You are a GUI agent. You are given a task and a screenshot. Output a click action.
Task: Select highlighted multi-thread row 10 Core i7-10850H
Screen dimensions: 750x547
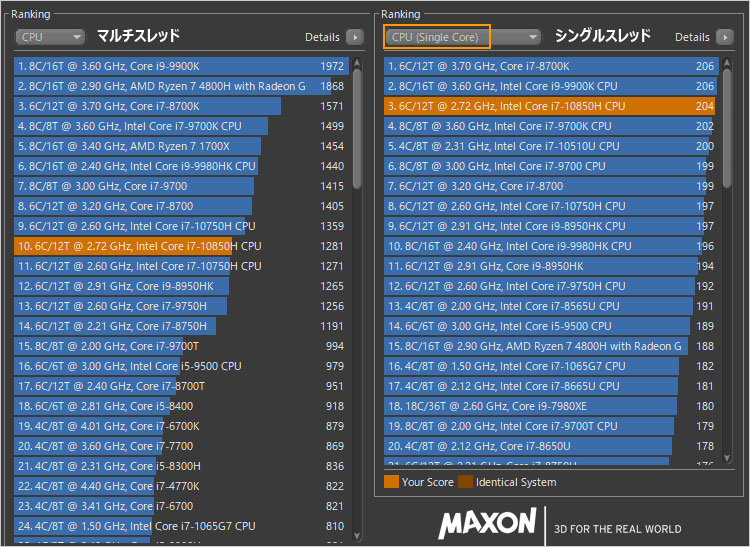[182, 246]
